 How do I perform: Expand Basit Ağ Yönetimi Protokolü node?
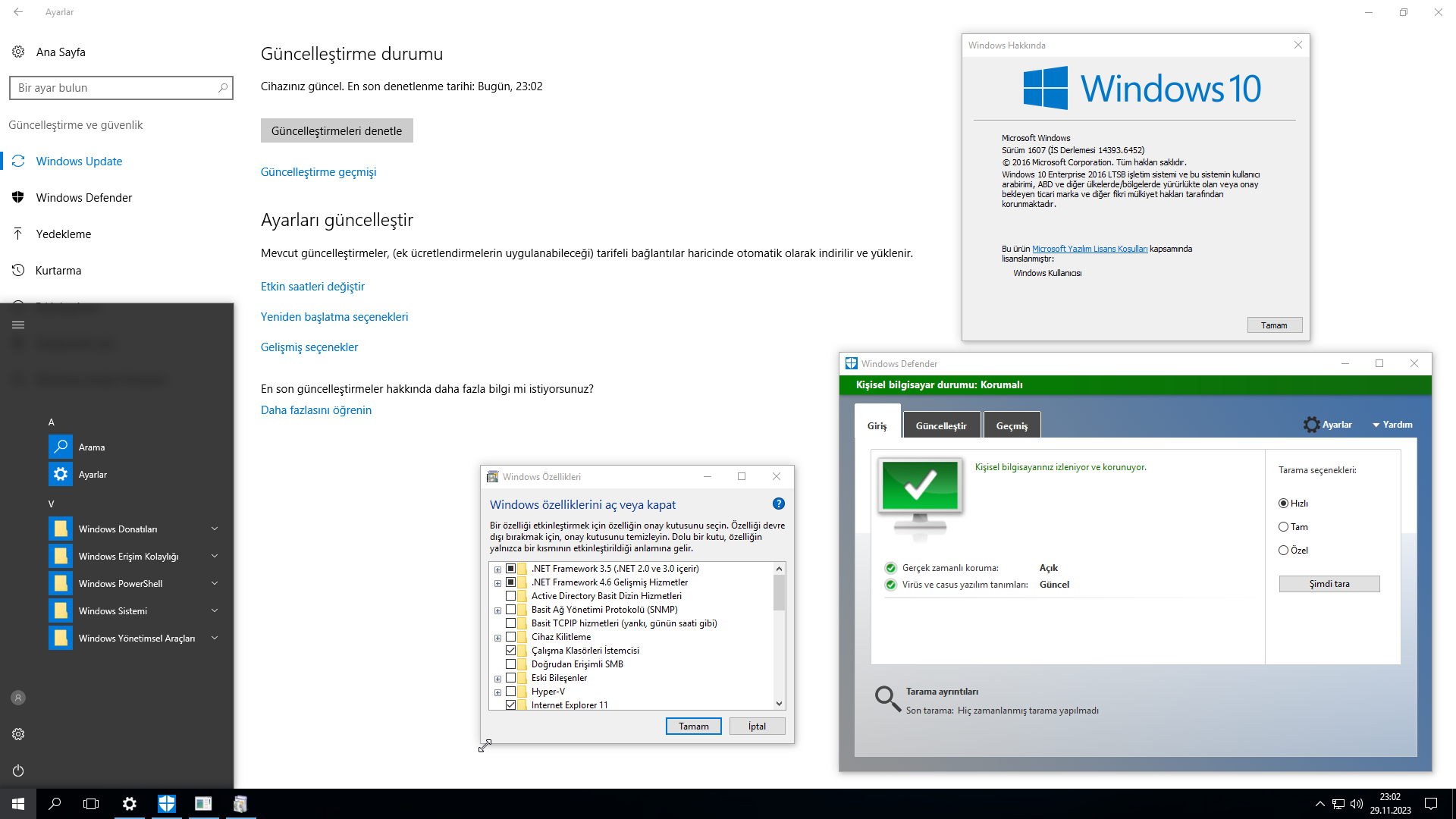tap(497, 610)
